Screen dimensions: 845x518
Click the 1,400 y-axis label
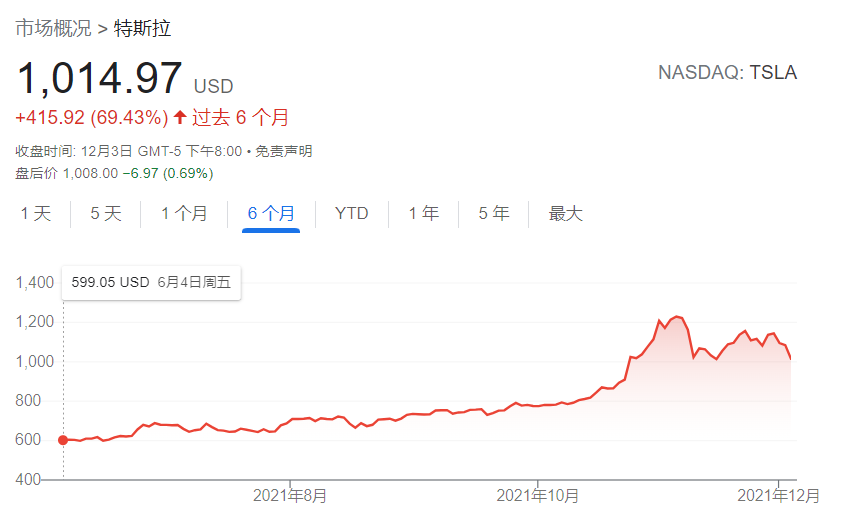(34, 282)
